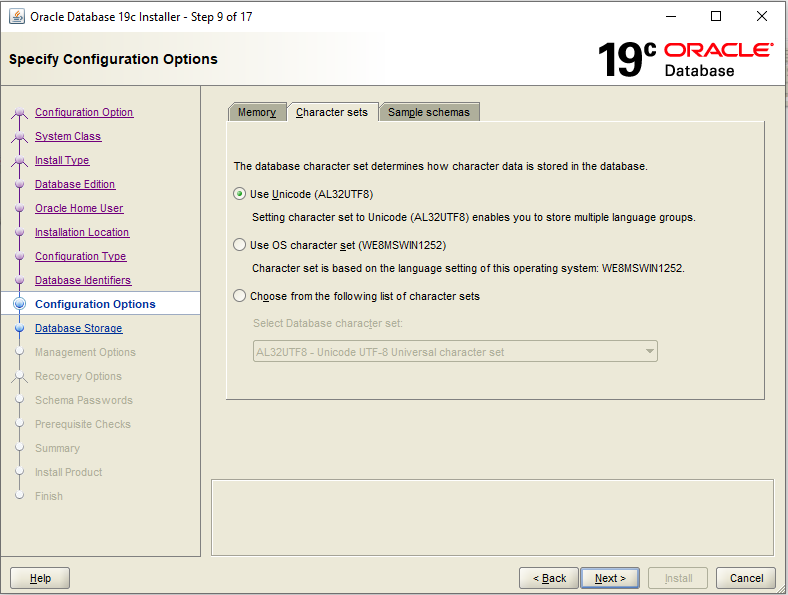Select the Use Unicode (AL32UTF8) radio button
This screenshot has width=788, height=595.
coord(239,194)
